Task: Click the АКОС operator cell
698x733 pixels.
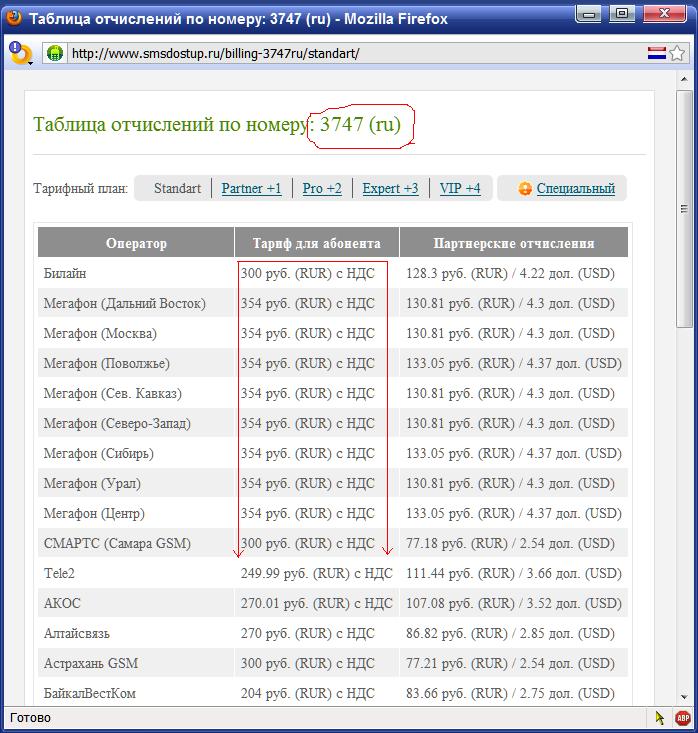Action: [x=136, y=603]
